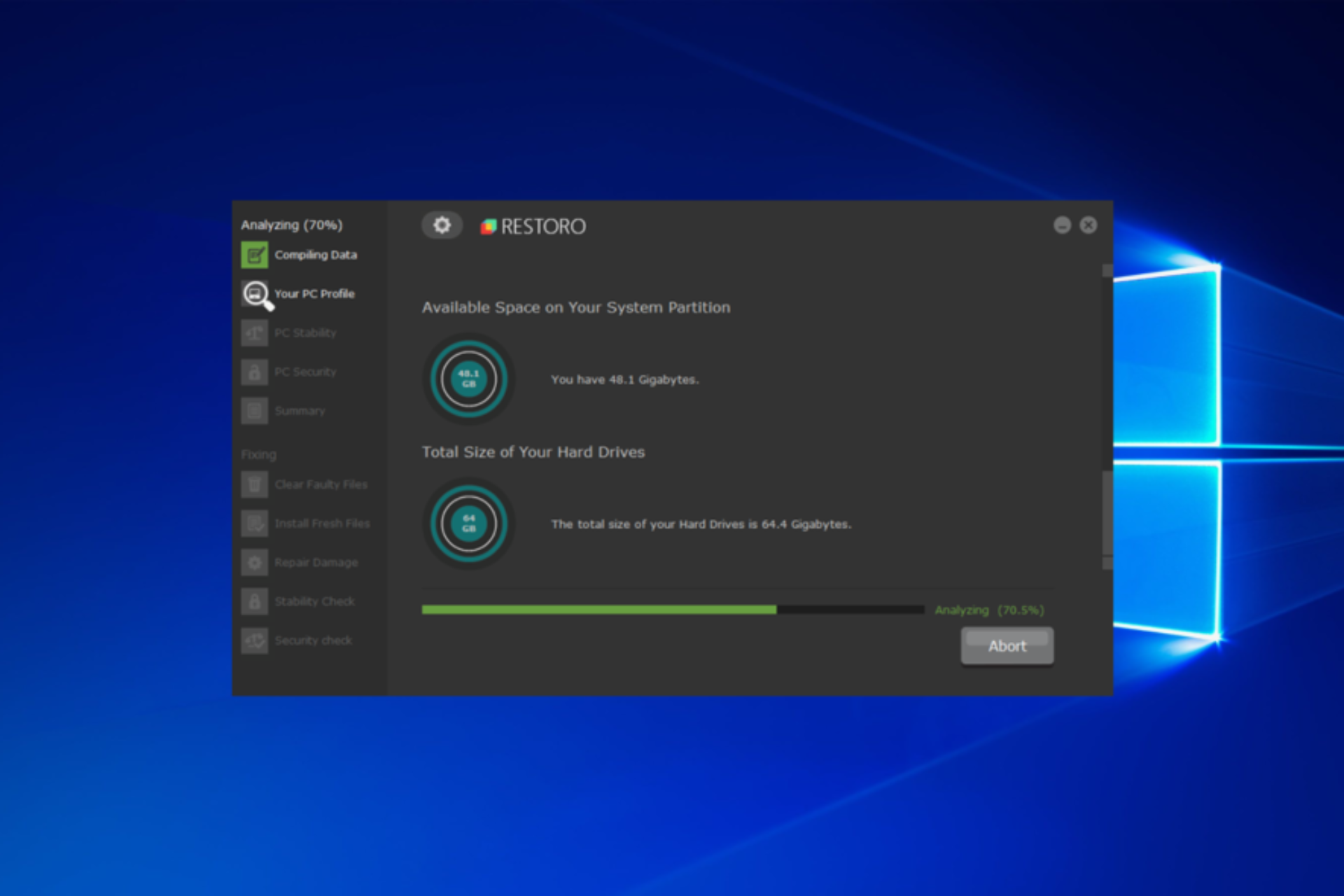The width and height of the screenshot is (1344, 896).
Task: Click the 48.1 GB disk gauge
Action: pyautogui.click(x=469, y=379)
